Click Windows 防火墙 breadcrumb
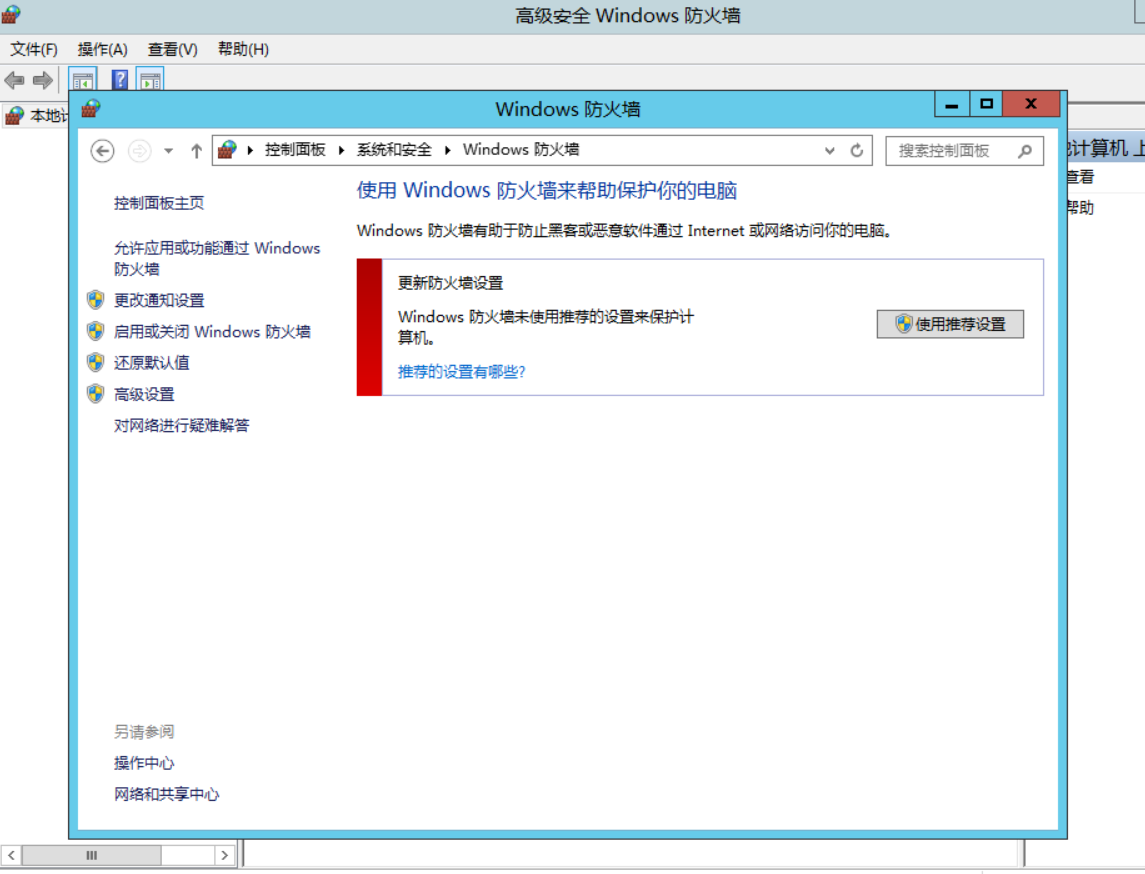Image resolution: width=1145 pixels, height=874 pixels. [x=521, y=150]
